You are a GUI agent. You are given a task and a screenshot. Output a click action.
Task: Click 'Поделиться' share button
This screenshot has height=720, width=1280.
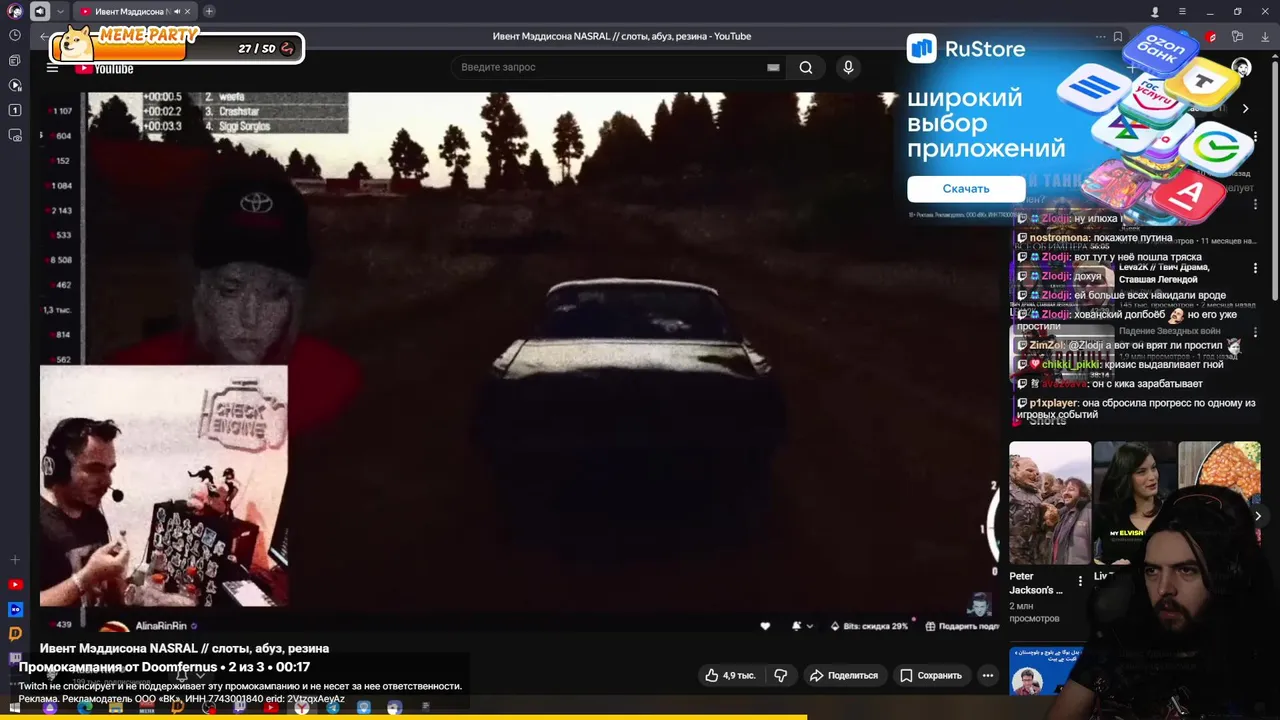pos(844,675)
